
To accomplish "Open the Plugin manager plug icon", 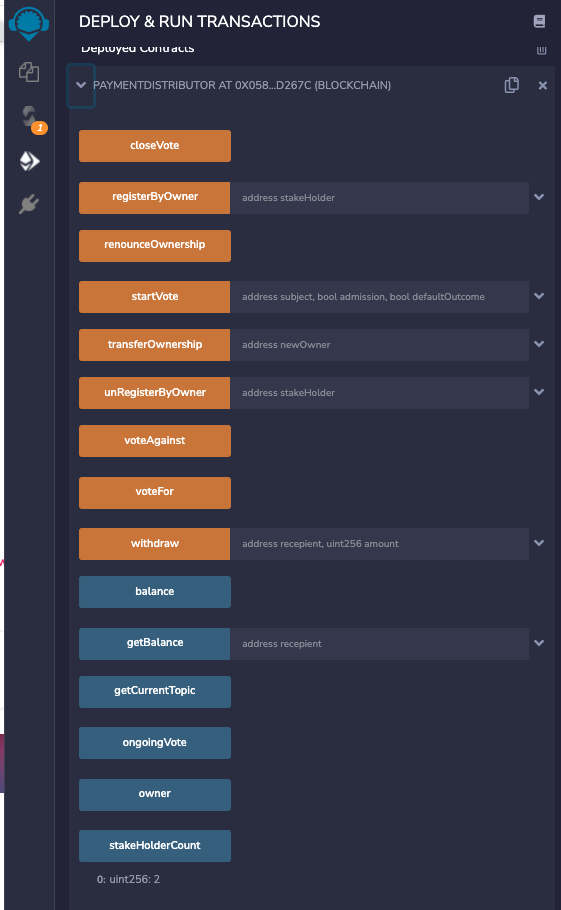I will coord(29,204).
